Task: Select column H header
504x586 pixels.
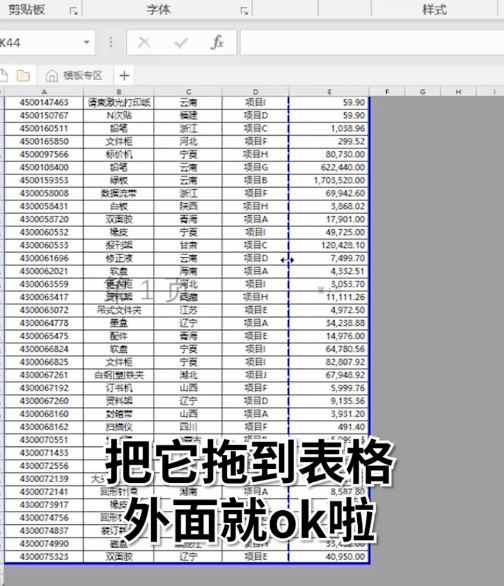Action: [x=458, y=92]
